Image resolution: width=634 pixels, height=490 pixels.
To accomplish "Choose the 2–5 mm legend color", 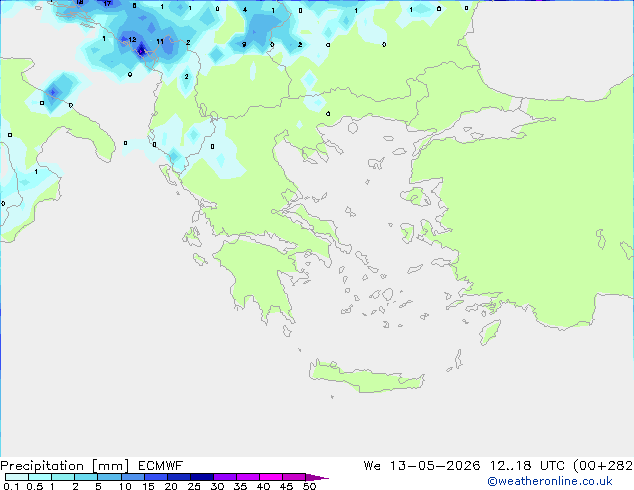I will [86, 477].
